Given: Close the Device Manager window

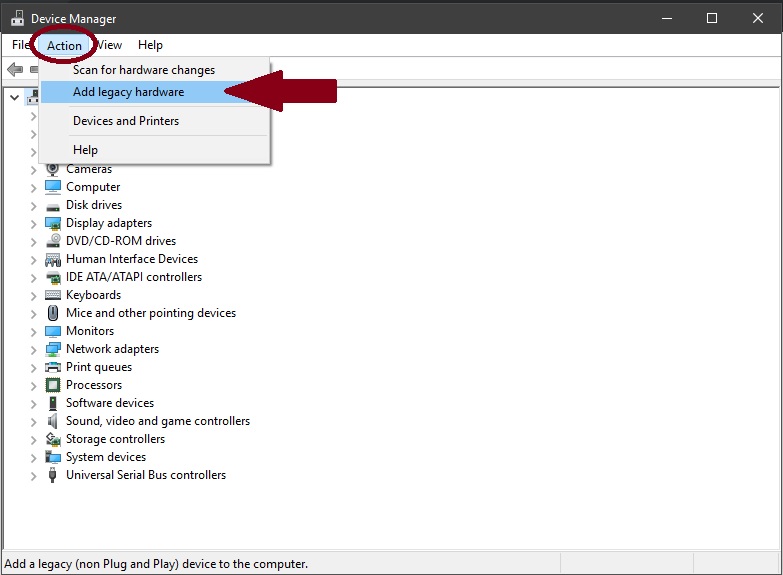Looking at the screenshot, I should coord(758,18).
